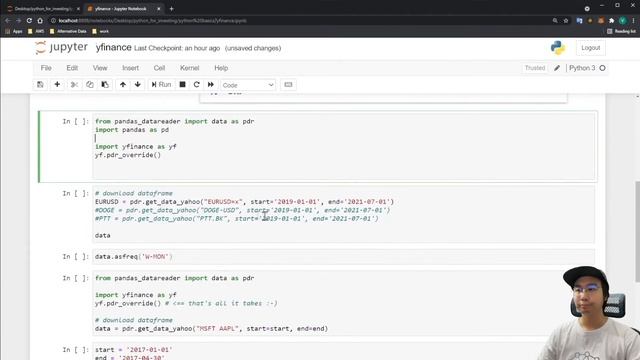Paste cells below icon
Viewport: 640px width, 360px height.
point(105,84)
